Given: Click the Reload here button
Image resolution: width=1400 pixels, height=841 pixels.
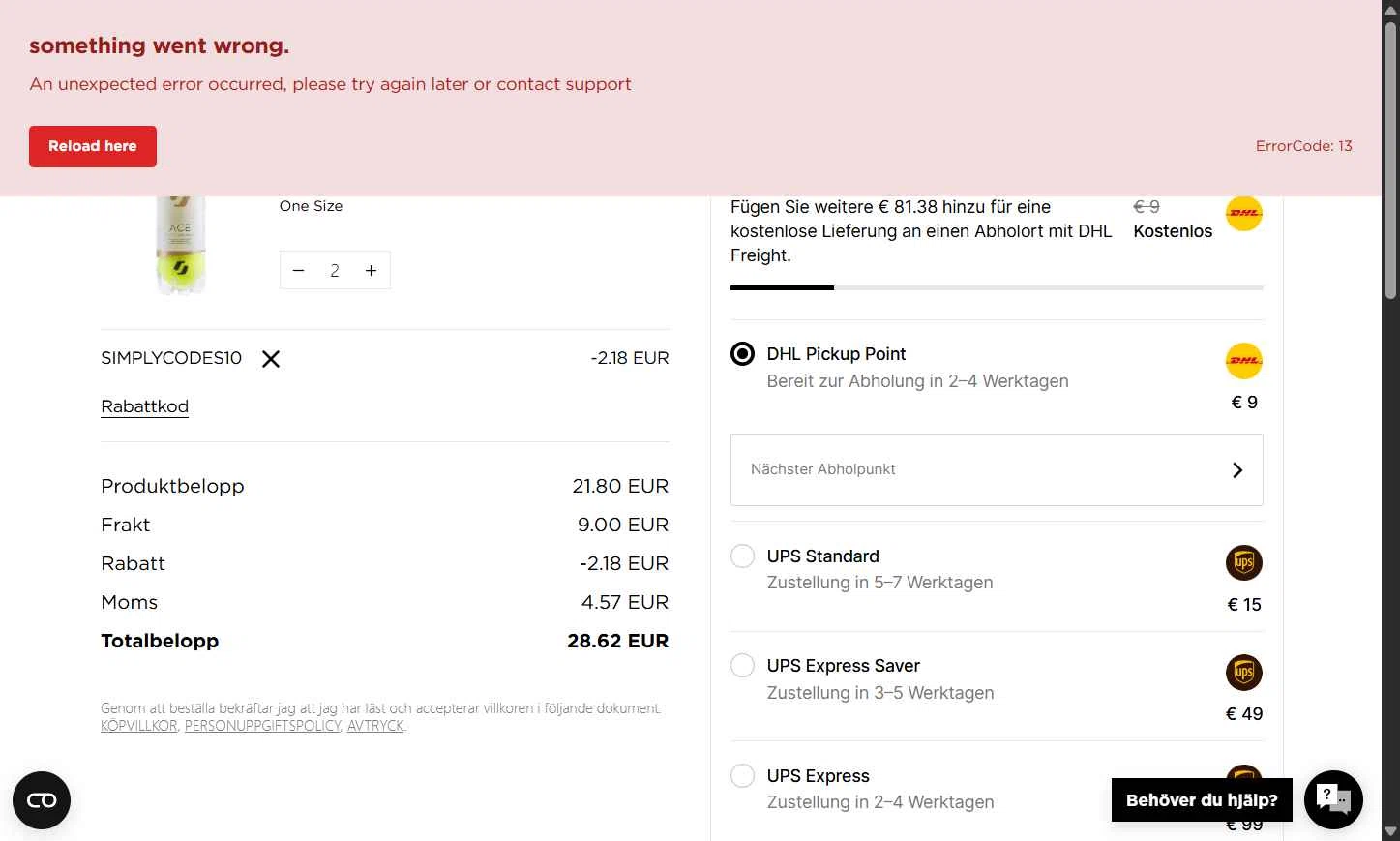Looking at the screenshot, I should click(93, 146).
